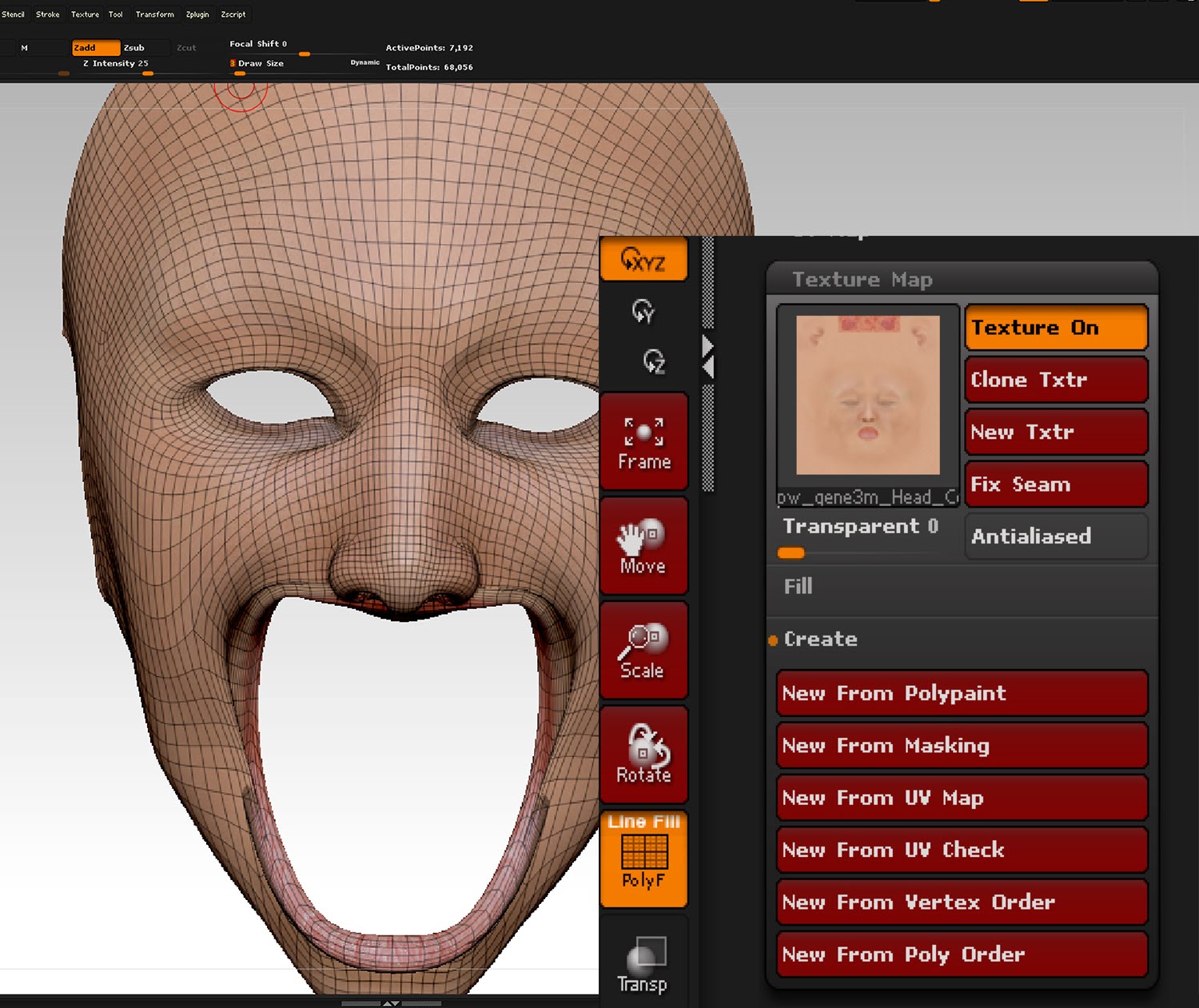The height and width of the screenshot is (1008, 1199).
Task: Open the Stroke menu
Action: click(47, 14)
